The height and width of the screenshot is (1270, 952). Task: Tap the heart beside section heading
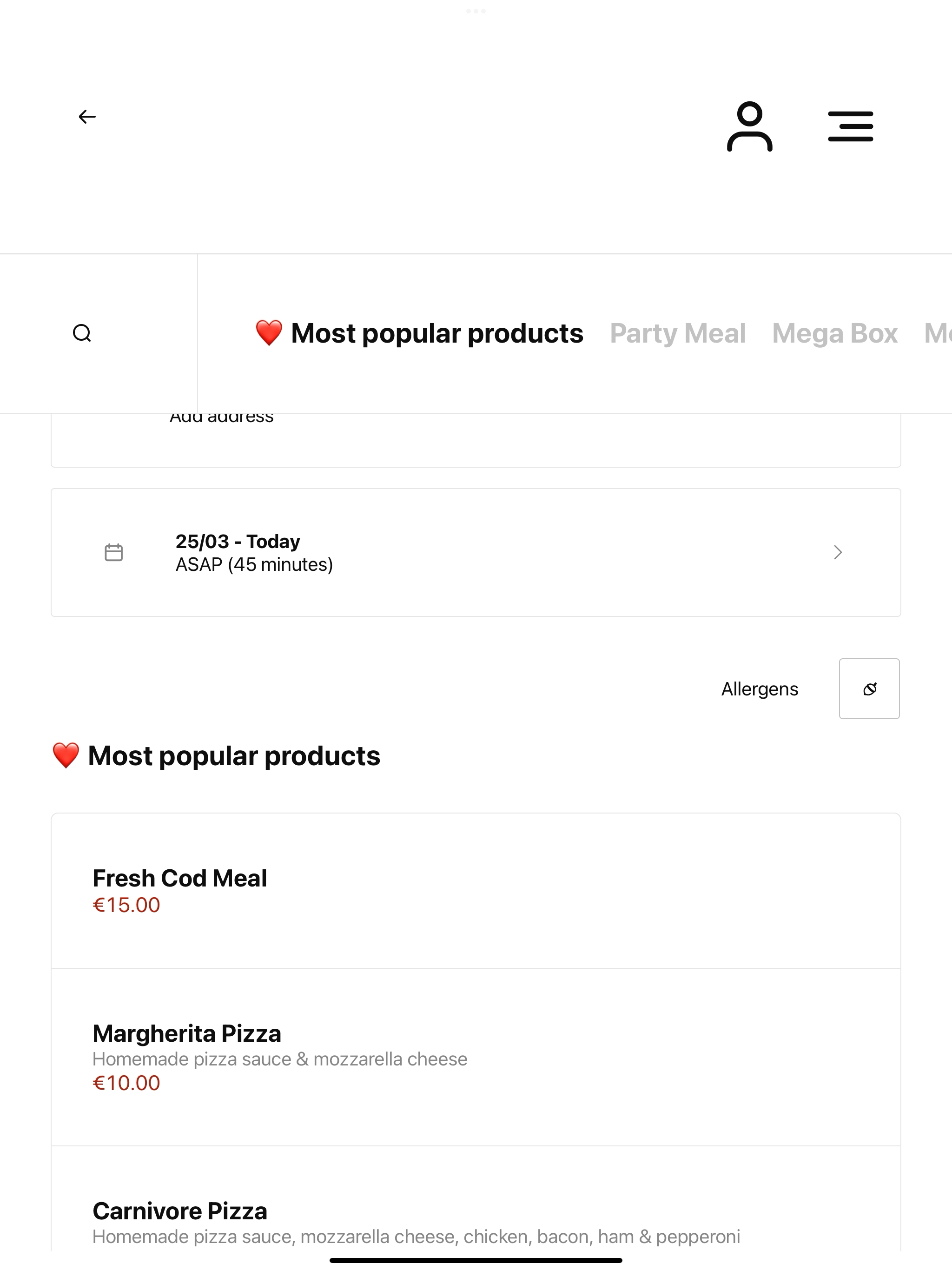click(66, 755)
